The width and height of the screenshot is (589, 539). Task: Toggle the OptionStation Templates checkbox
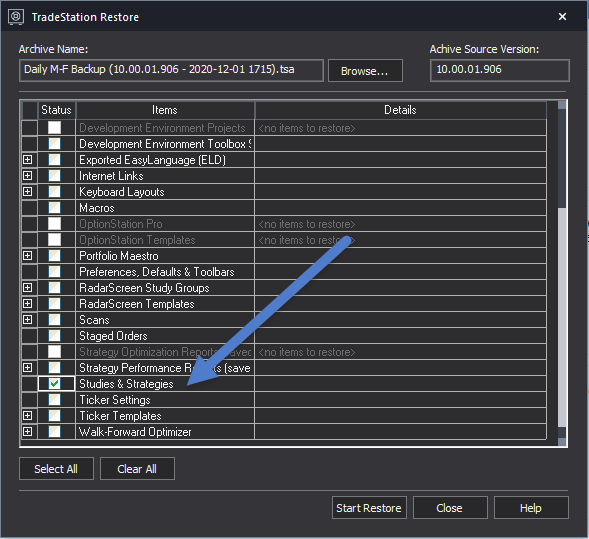54,240
